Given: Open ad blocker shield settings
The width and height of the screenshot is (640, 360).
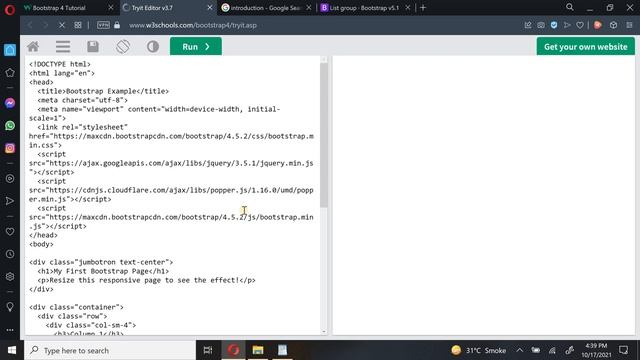Looking at the screenshot, I should [x=554, y=25].
